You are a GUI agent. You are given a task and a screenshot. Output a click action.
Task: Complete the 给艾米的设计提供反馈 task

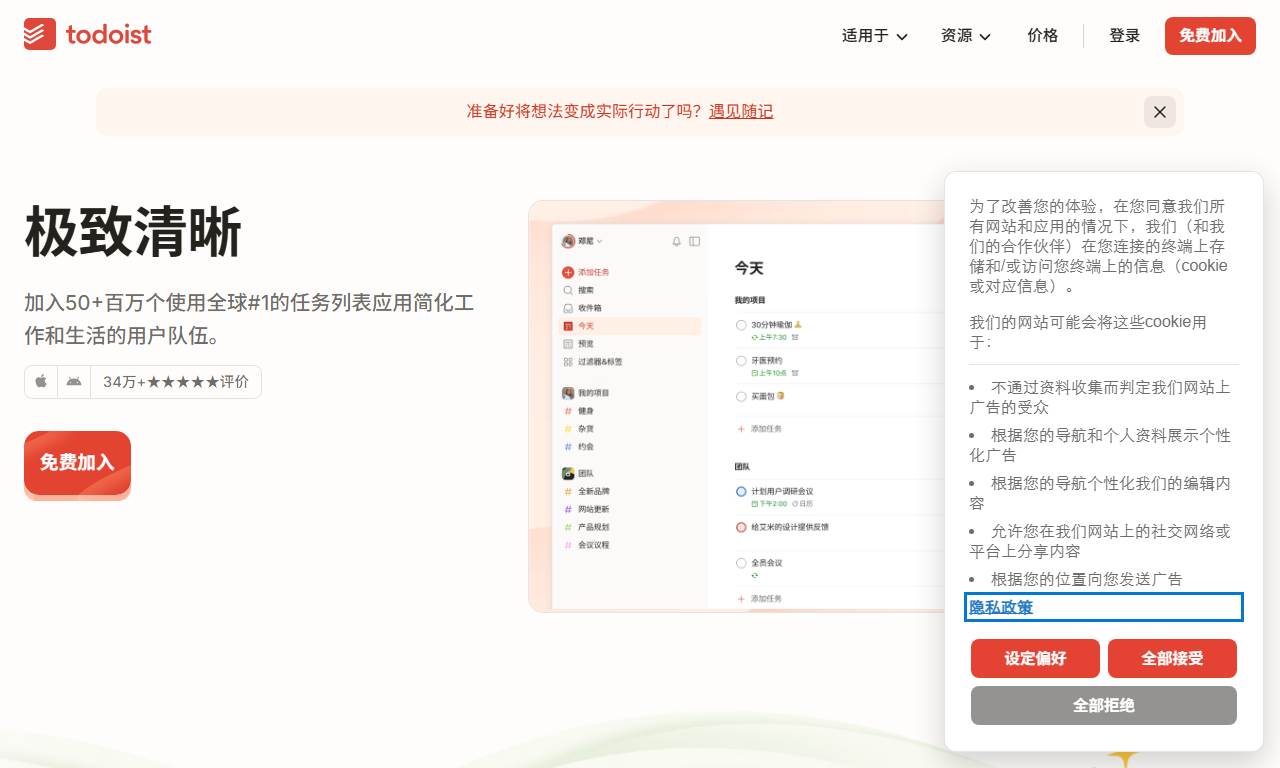(x=741, y=527)
